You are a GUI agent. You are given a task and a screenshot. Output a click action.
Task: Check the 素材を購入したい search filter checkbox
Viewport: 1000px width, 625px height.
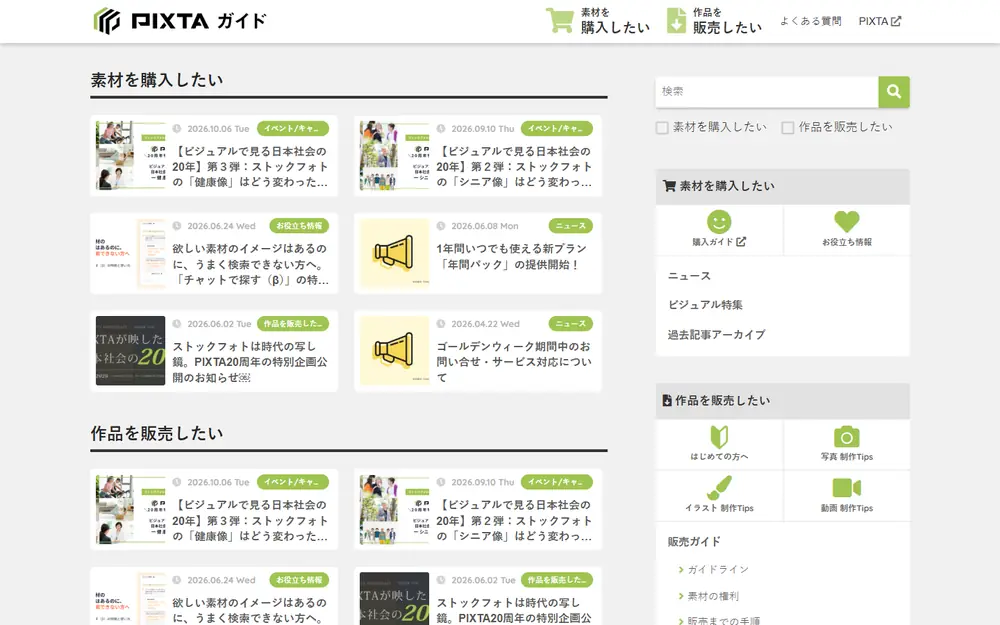pyautogui.click(x=662, y=128)
